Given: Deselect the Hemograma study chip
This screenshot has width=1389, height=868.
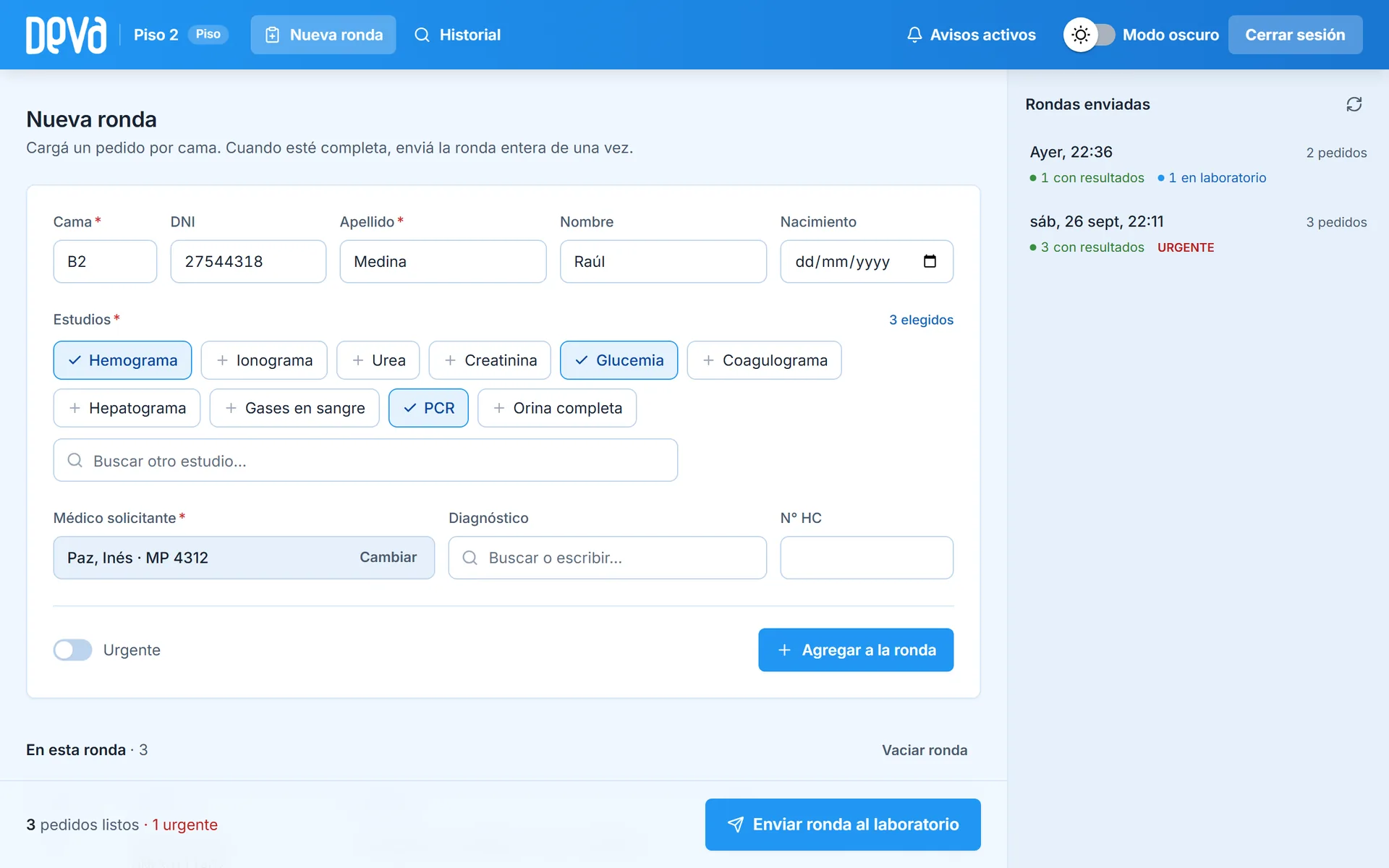Looking at the screenshot, I should click(122, 360).
